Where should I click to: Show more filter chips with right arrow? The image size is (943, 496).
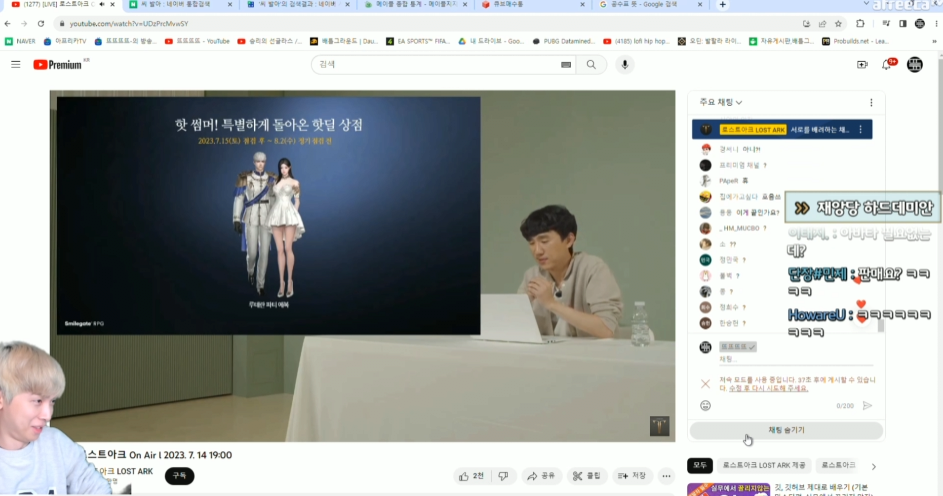click(x=874, y=466)
